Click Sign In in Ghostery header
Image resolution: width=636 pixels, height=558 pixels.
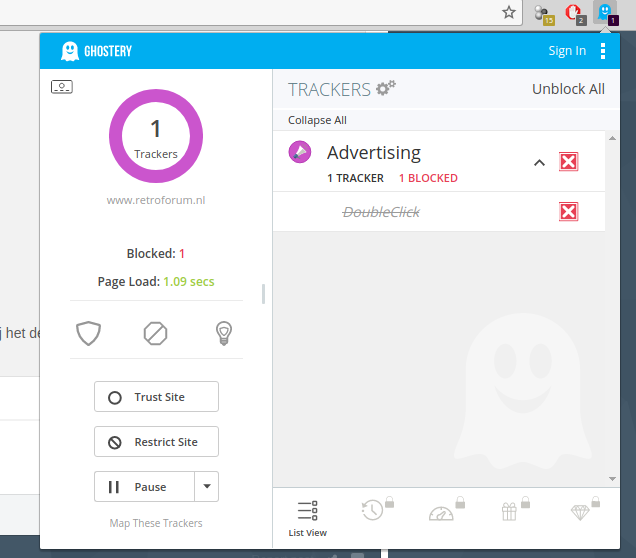pyautogui.click(x=567, y=51)
